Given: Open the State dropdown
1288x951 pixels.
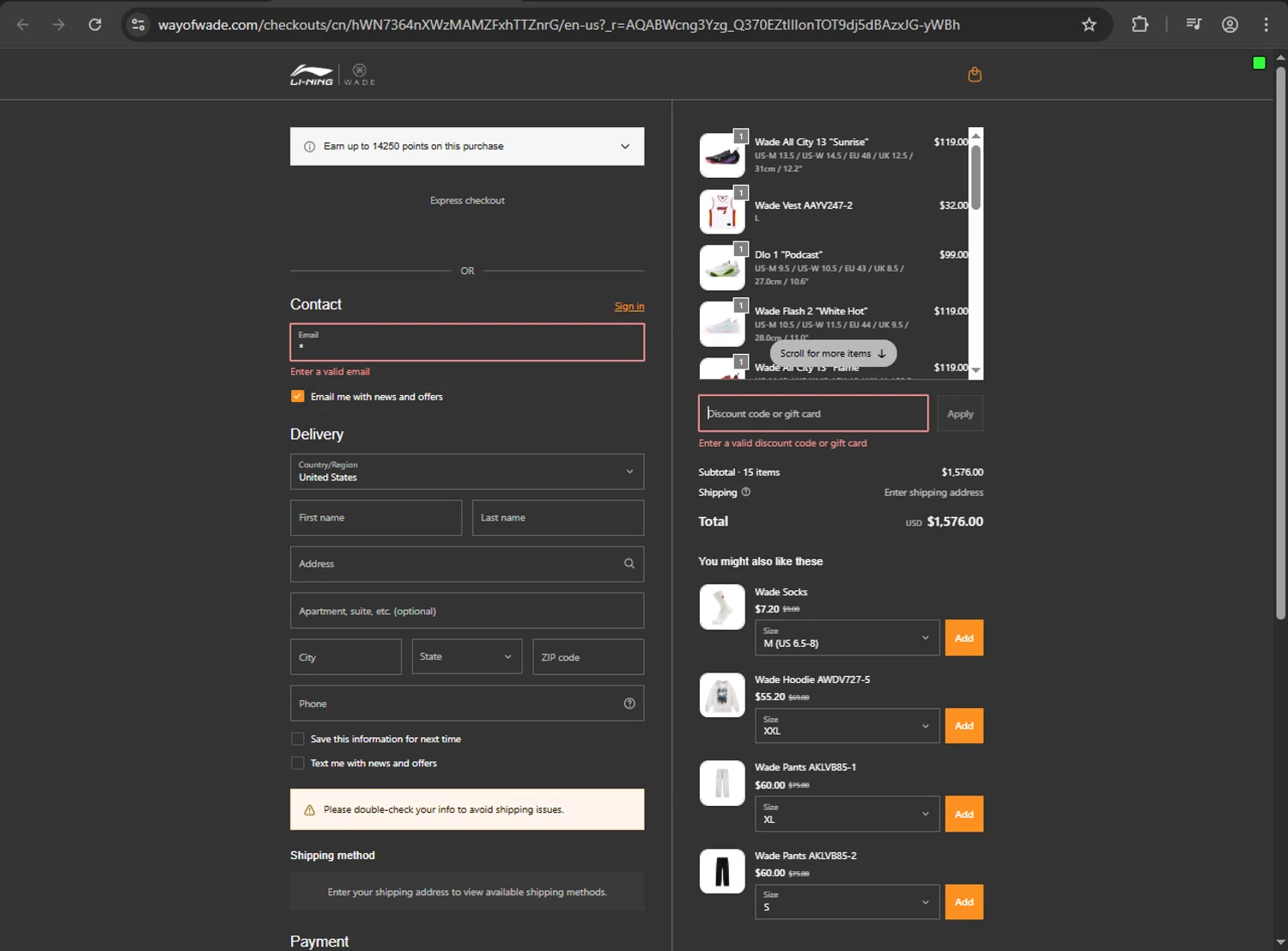Looking at the screenshot, I should 467,656.
